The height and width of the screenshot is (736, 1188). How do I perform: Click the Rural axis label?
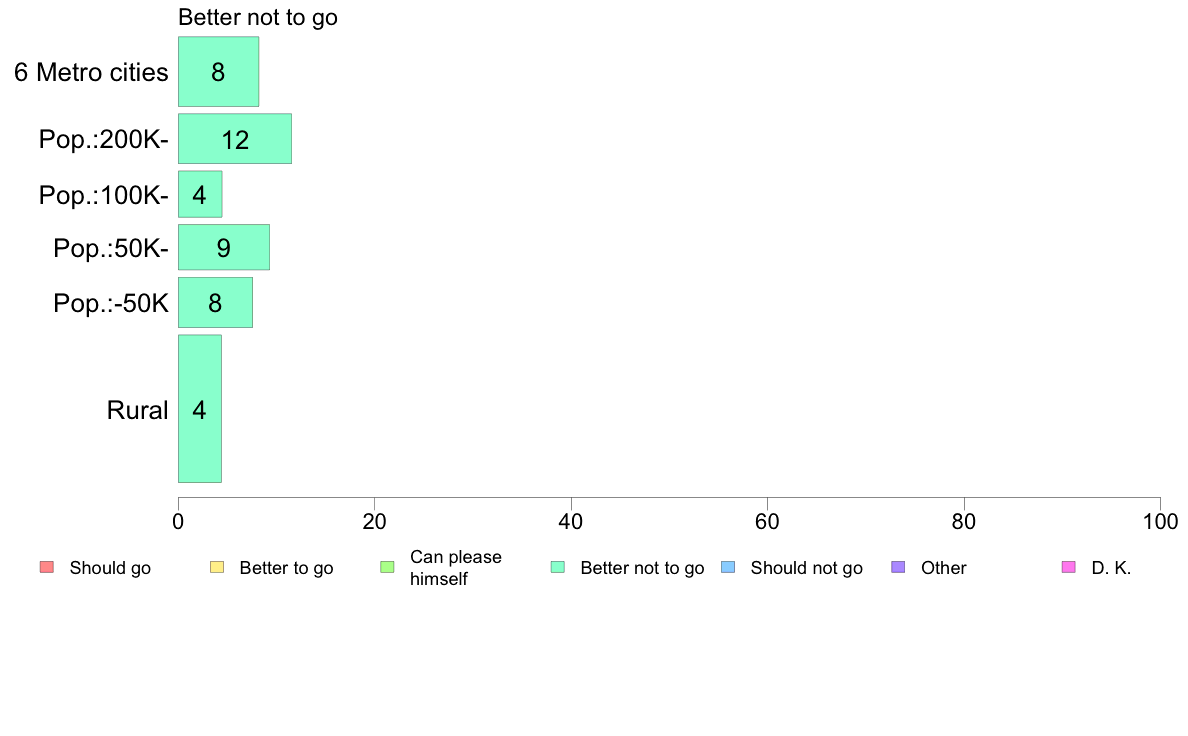[137, 410]
